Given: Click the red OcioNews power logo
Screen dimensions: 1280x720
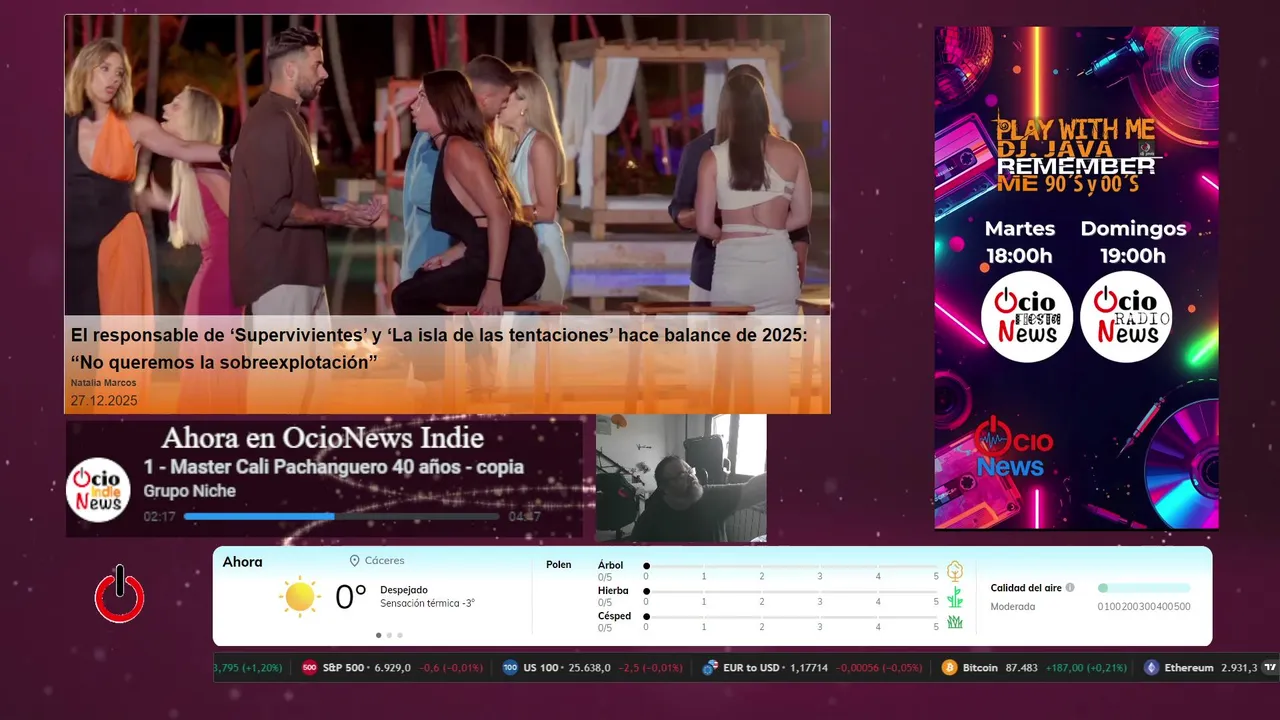Looking at the screenshot, I should (x=120, y=595).
